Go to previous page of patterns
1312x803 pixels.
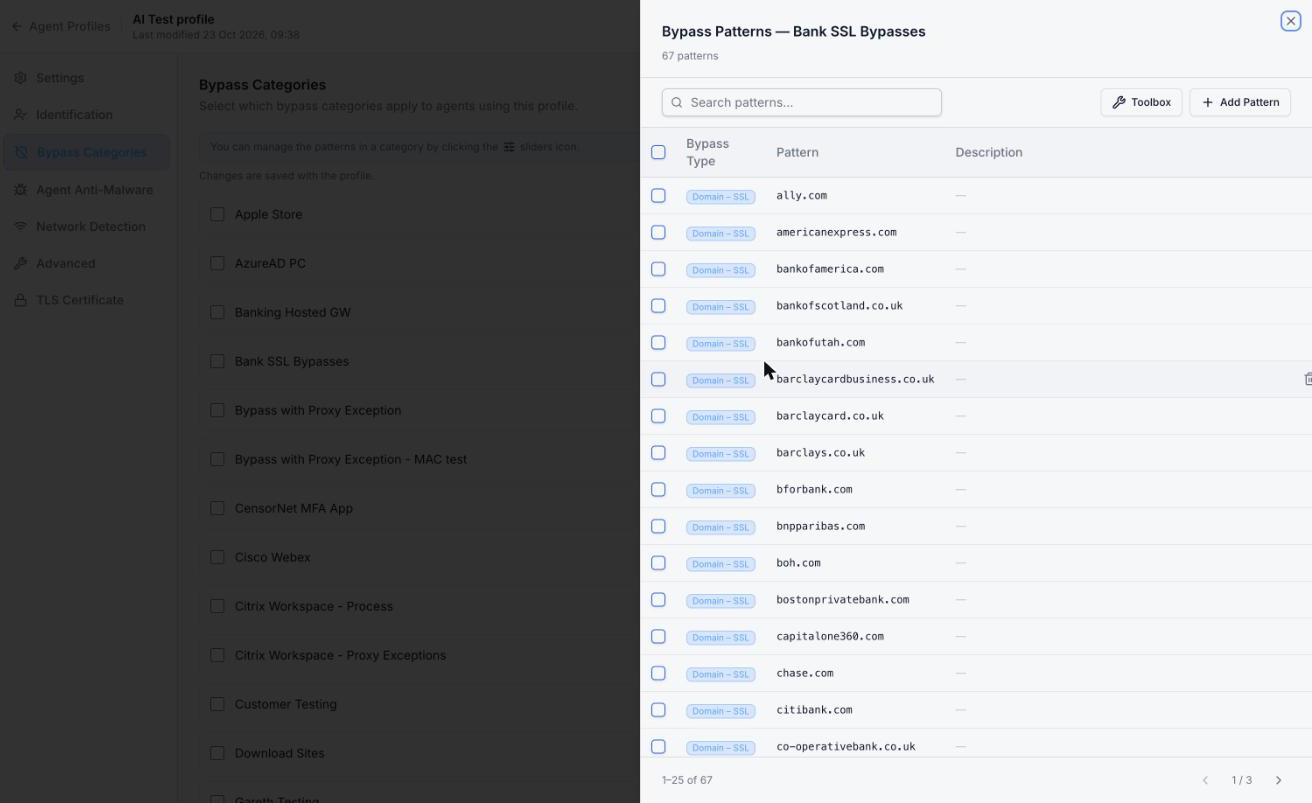tap(1205, 780)
